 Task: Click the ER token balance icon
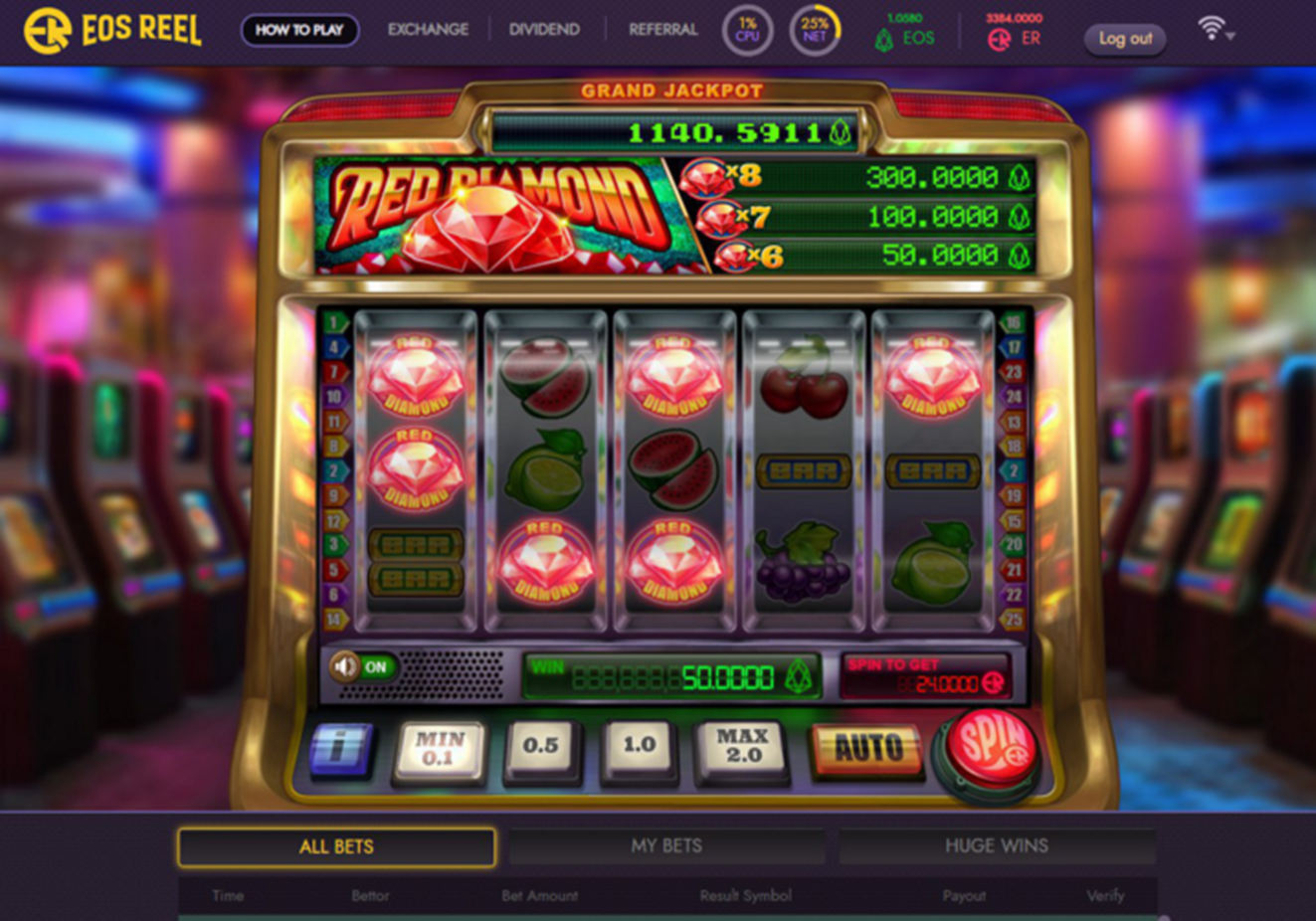(x=999, y=40)
